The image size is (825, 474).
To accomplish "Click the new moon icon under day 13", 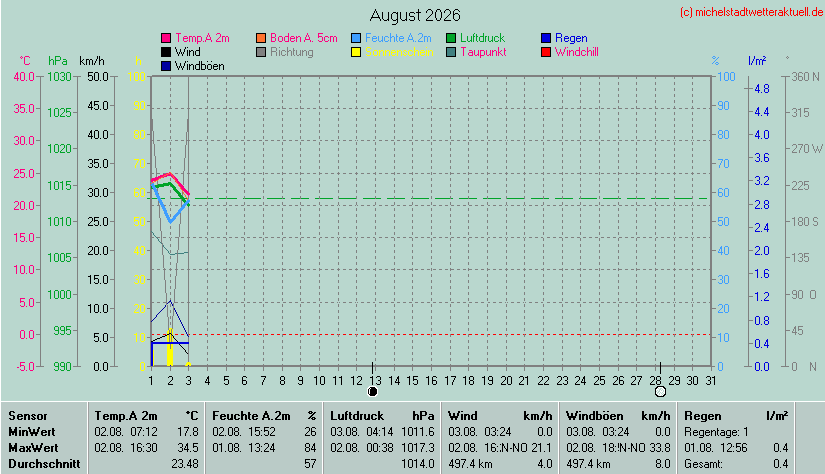I will [x=373, y=391].
